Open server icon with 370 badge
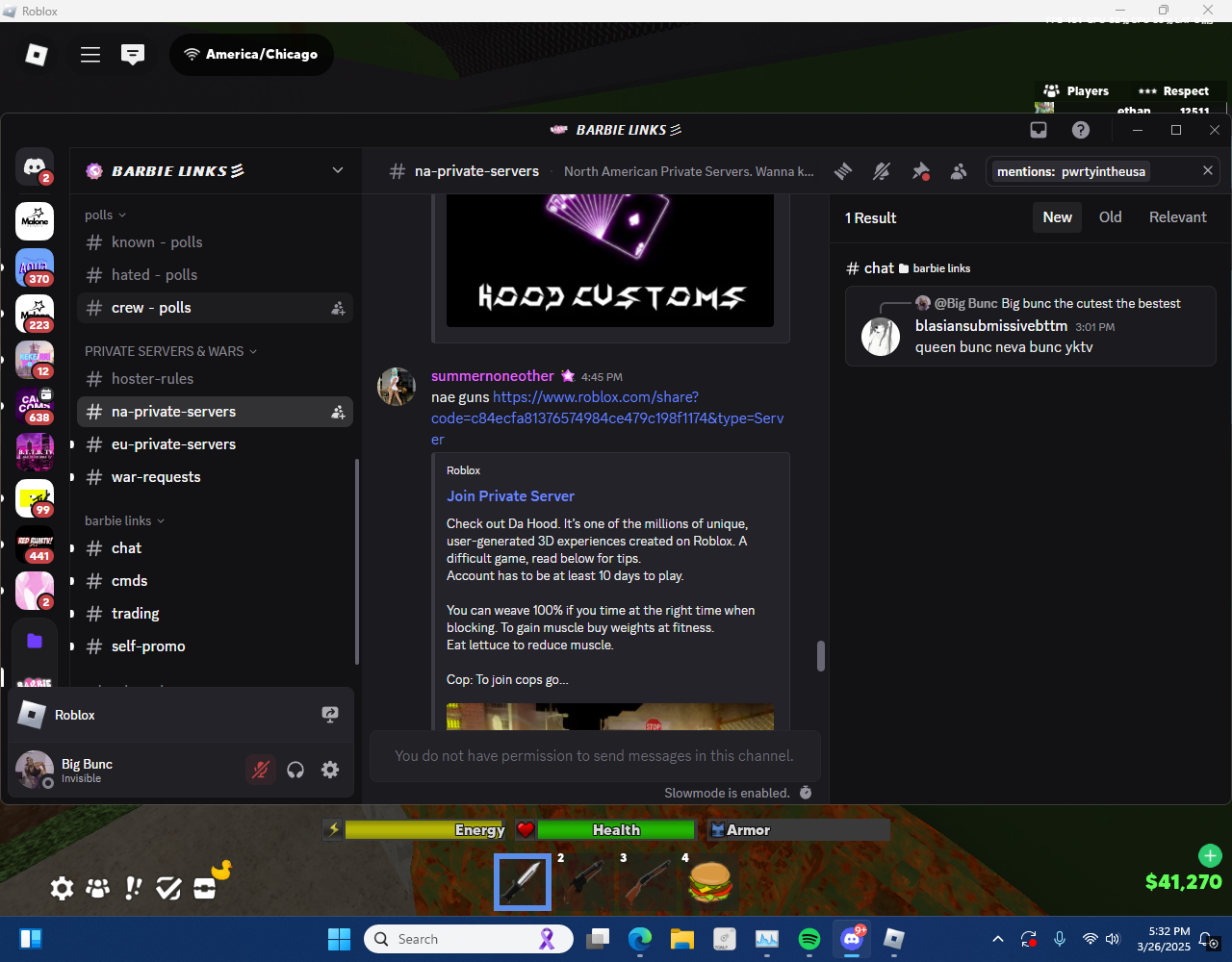Viewport: 1232px width, 962px height. 35,267
